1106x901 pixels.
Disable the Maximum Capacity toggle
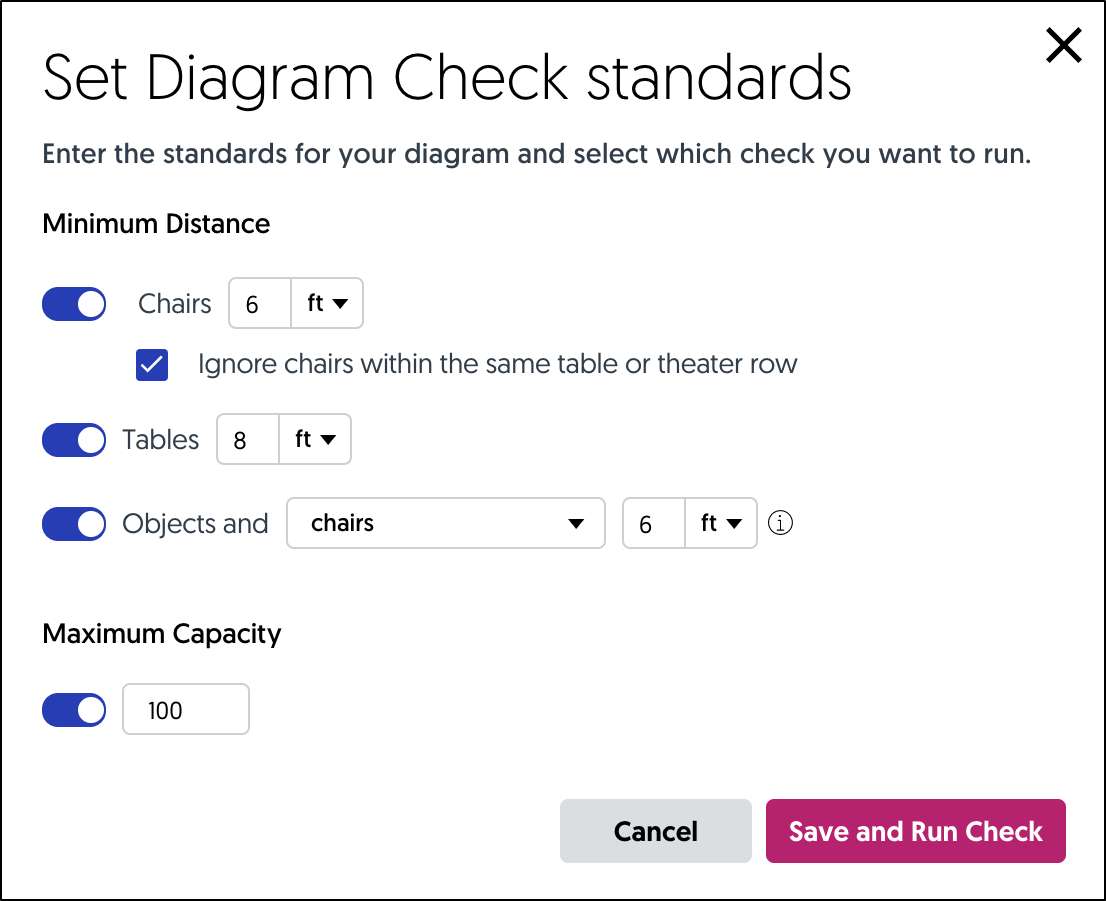(x=74, y=709)
